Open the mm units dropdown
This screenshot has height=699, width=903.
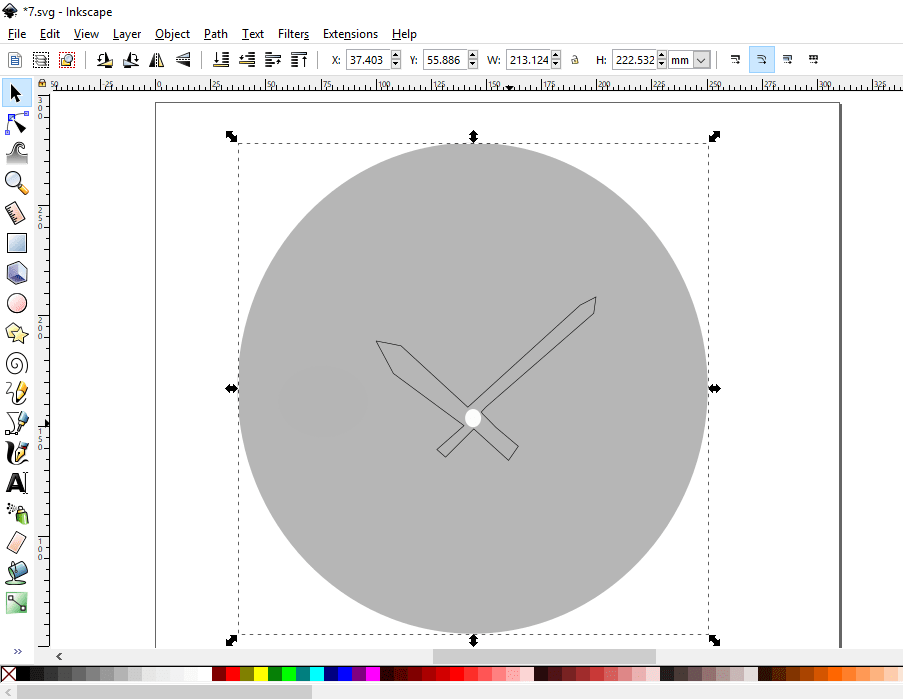[701, 60]
